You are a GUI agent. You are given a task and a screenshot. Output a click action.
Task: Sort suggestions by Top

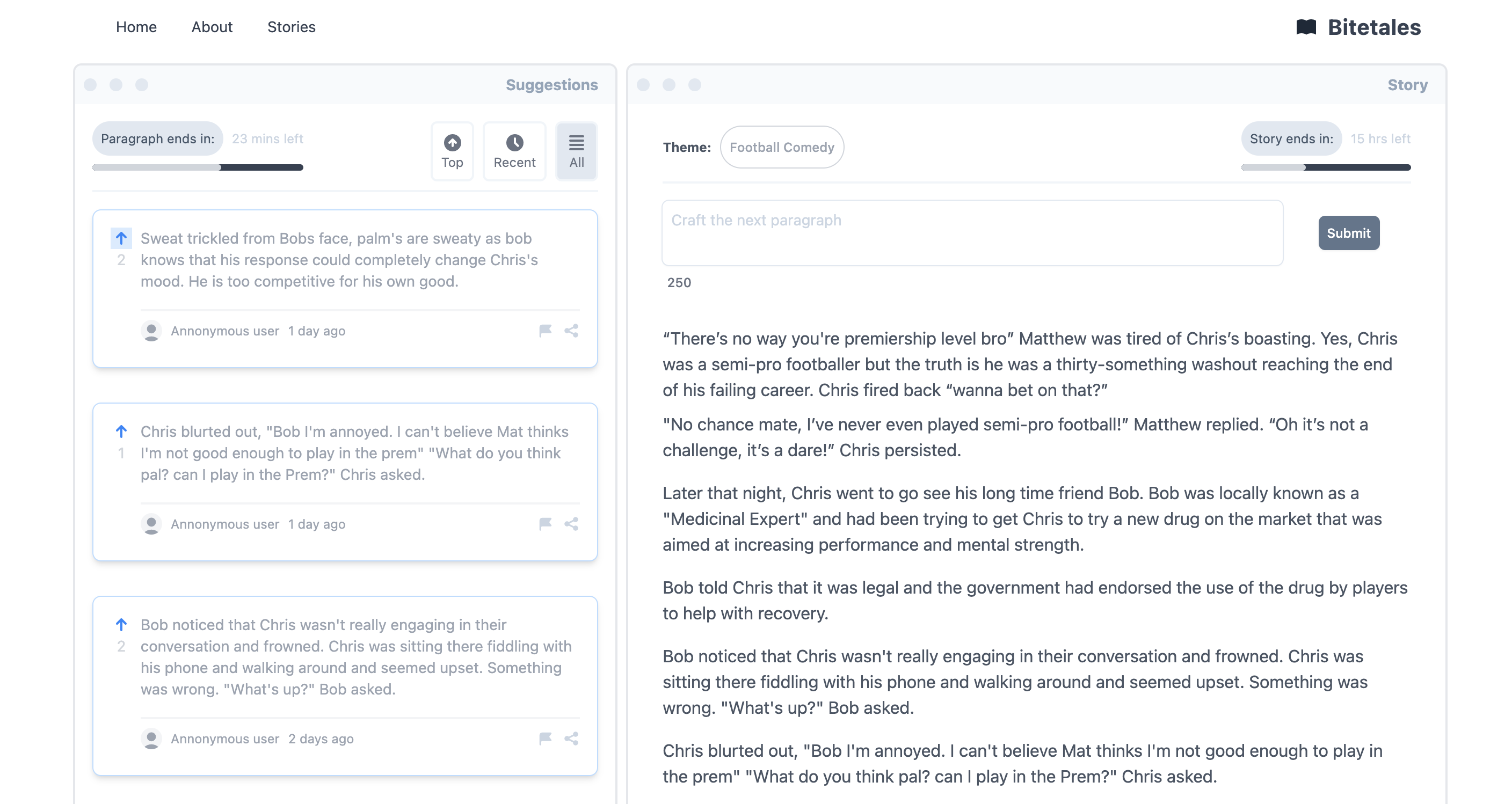[x=452, y=151]
